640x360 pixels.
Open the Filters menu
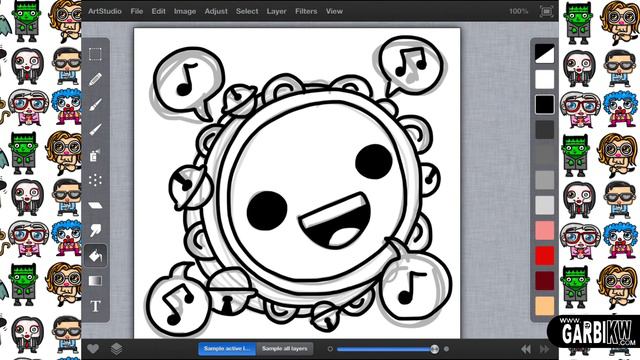[306, 11]
